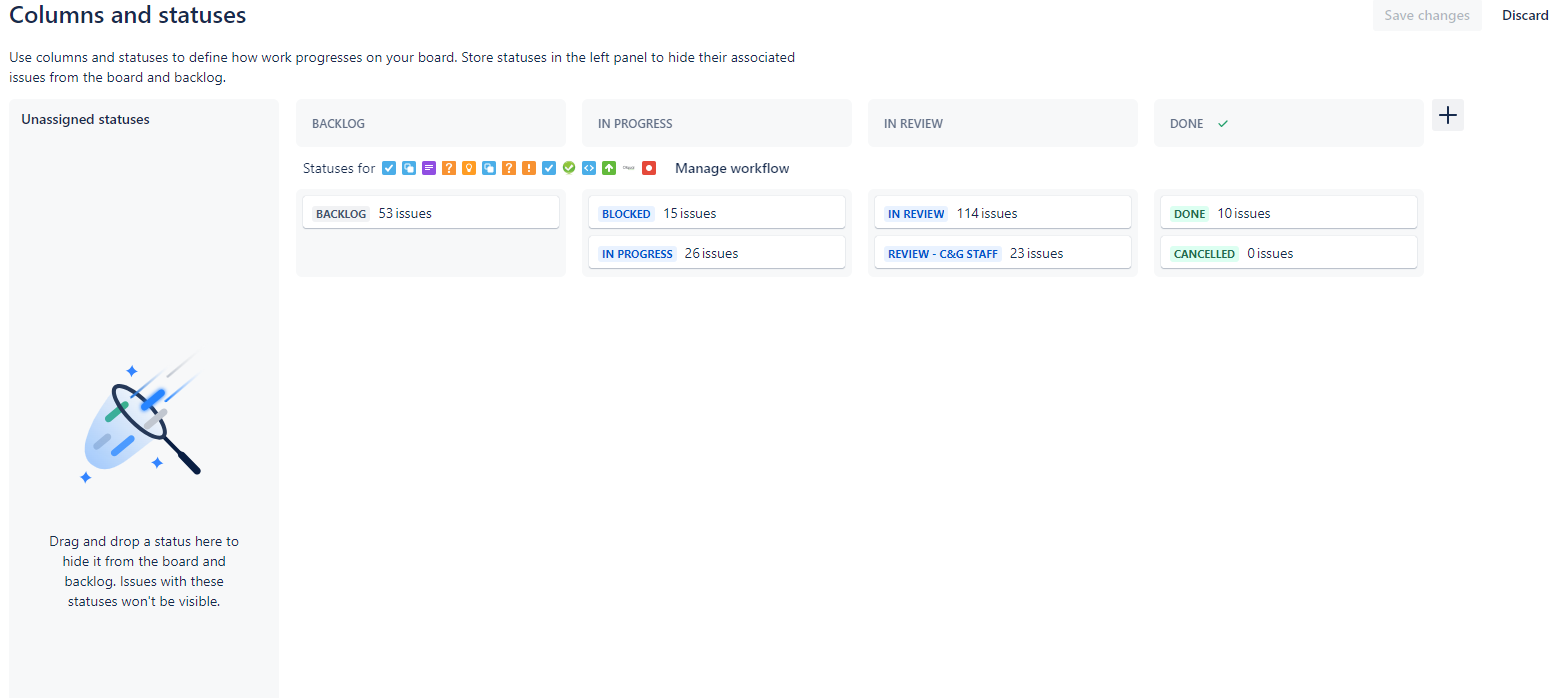The width and height of the screenshot is (1552, 698).
Task: Click the 'Statuses for' label
Action: [x=339, y=168]
